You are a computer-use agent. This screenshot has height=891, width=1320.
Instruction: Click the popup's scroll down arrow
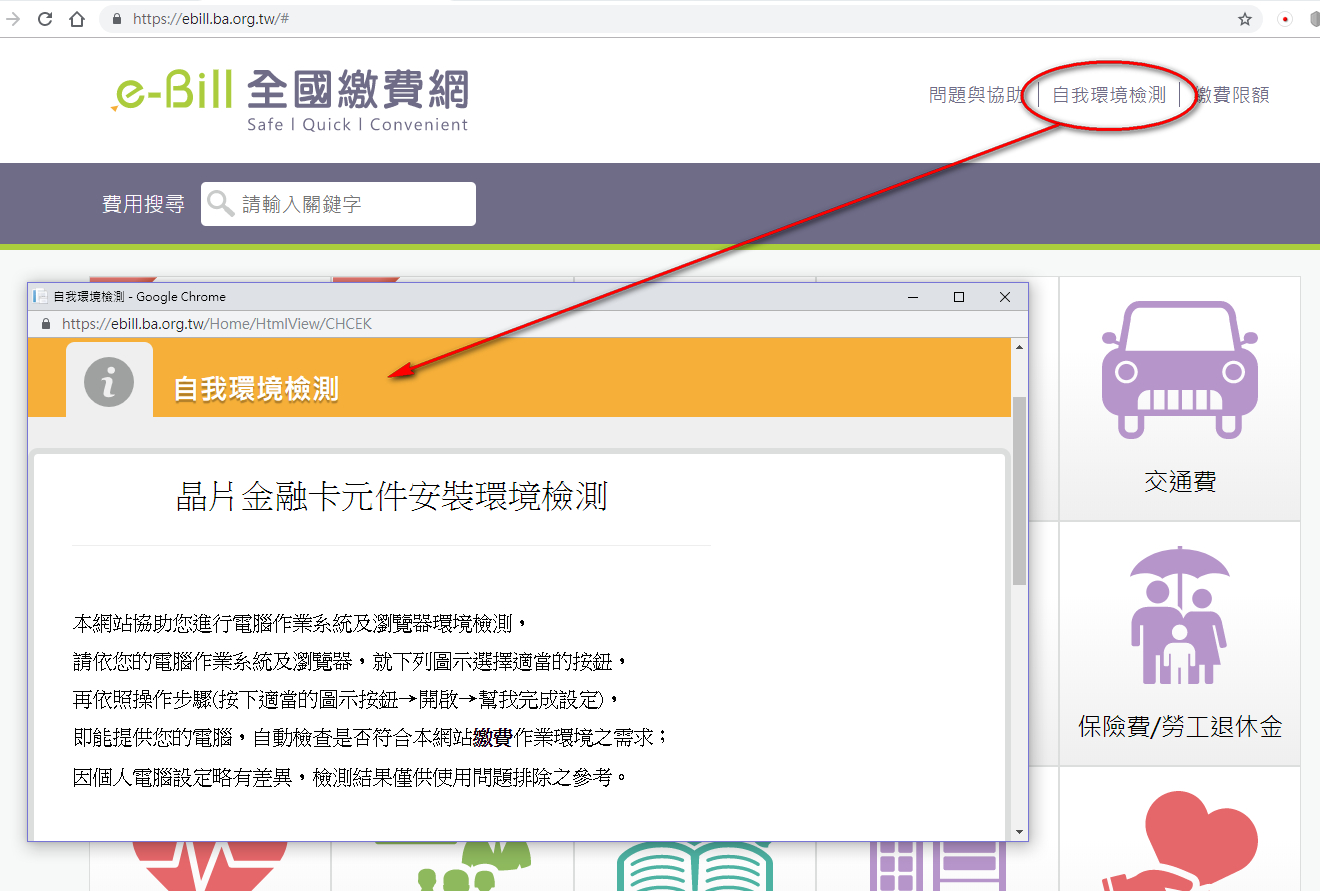point(1019,832)
